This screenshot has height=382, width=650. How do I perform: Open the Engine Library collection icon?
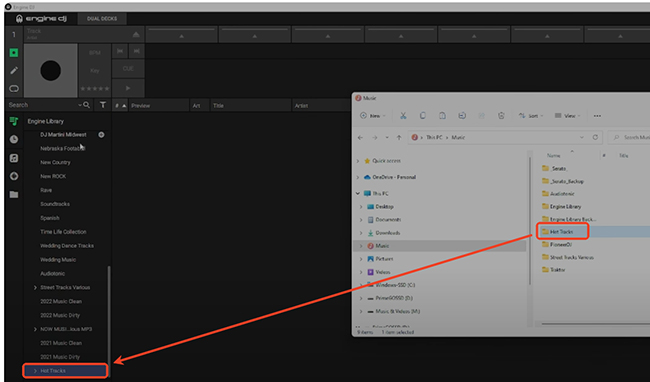[14, 121]
